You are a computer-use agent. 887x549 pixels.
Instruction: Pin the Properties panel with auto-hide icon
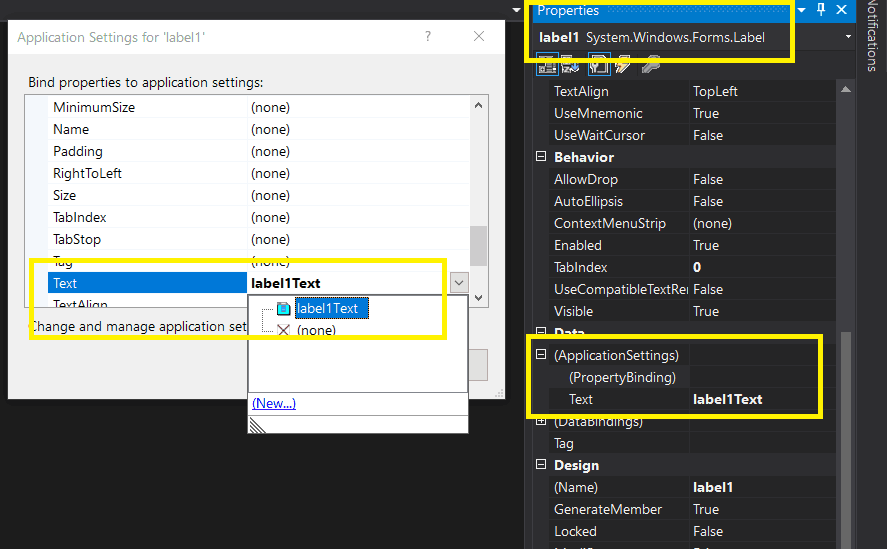[821, 11]
